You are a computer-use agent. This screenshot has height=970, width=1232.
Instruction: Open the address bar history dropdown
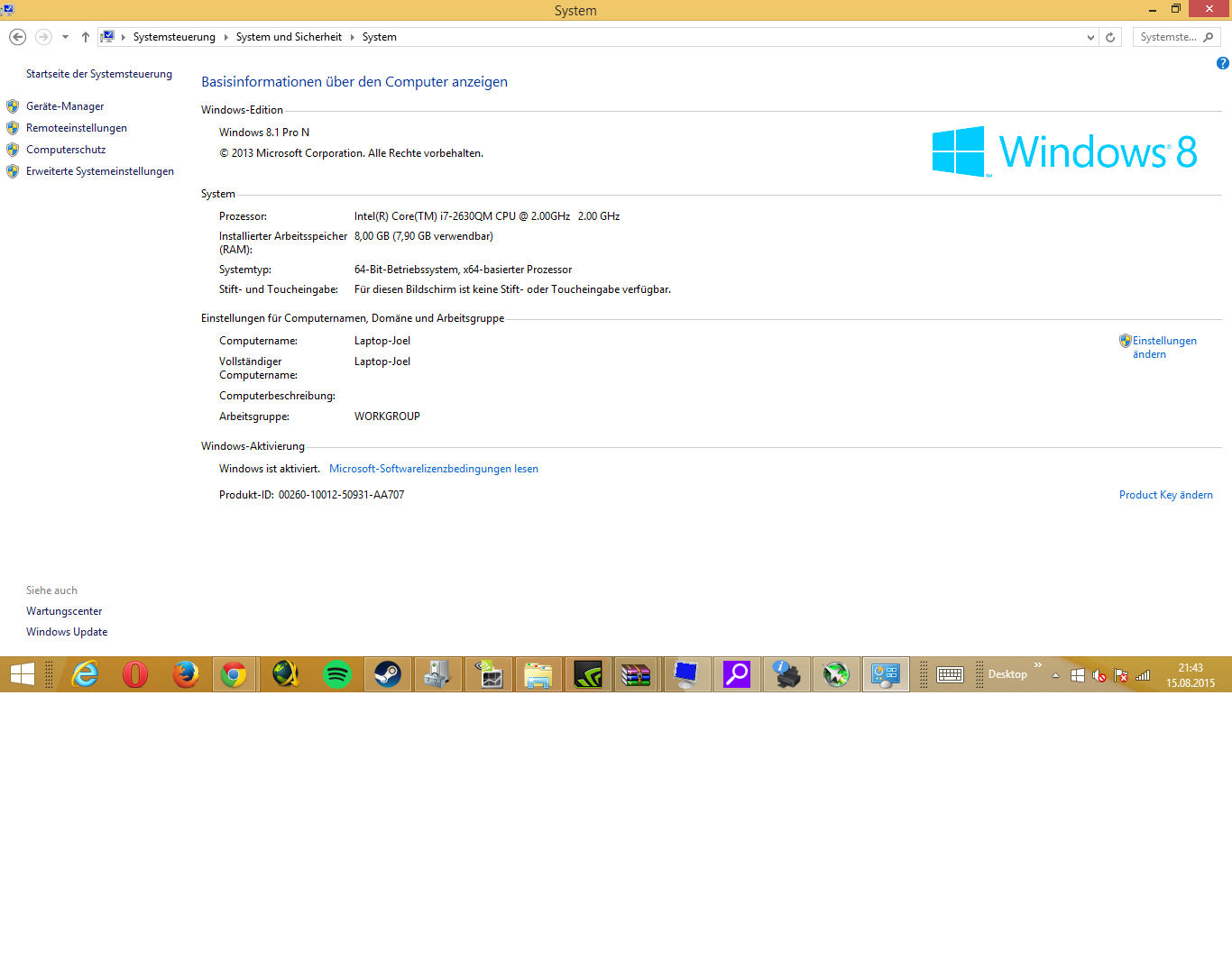point(1090,37)
